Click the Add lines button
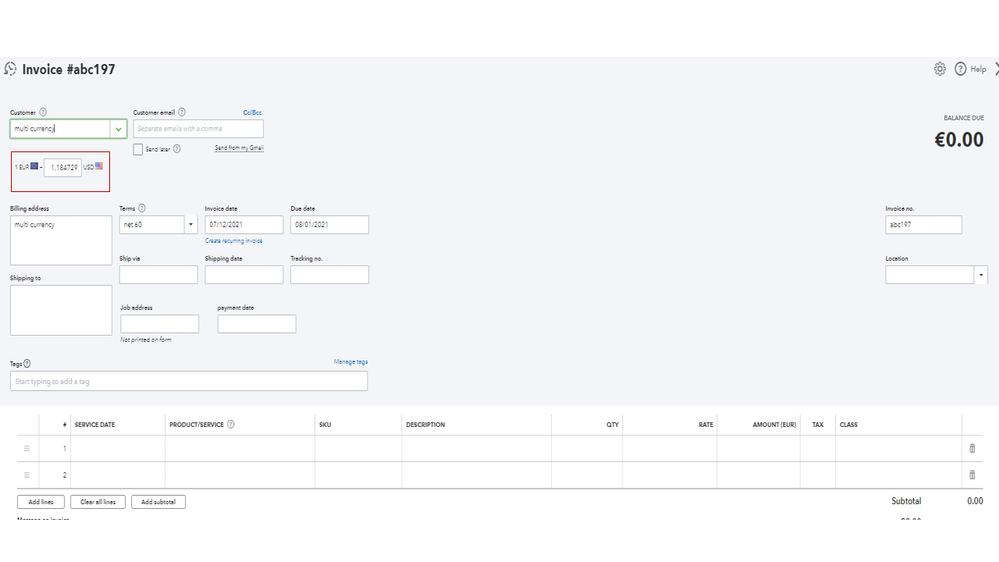The image size is (999, 562). tap(41, 502)
